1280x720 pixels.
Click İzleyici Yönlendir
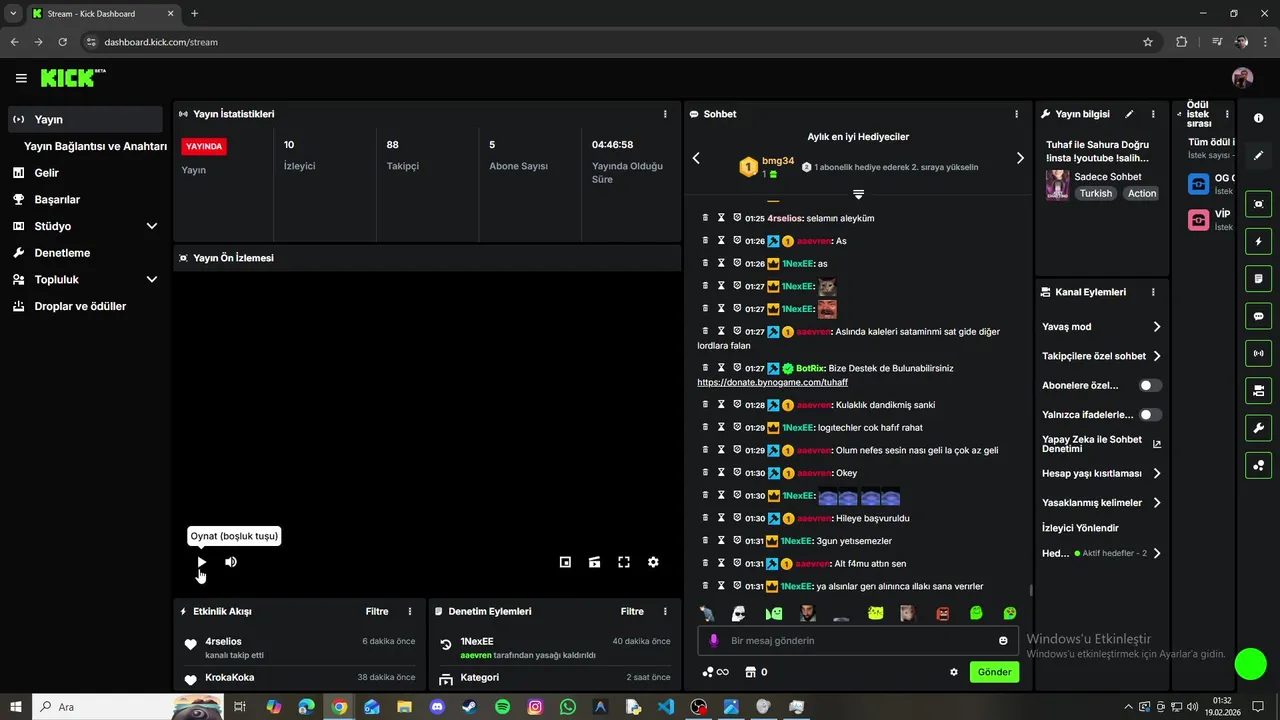pyautogui.click(x=1080, y=528)
